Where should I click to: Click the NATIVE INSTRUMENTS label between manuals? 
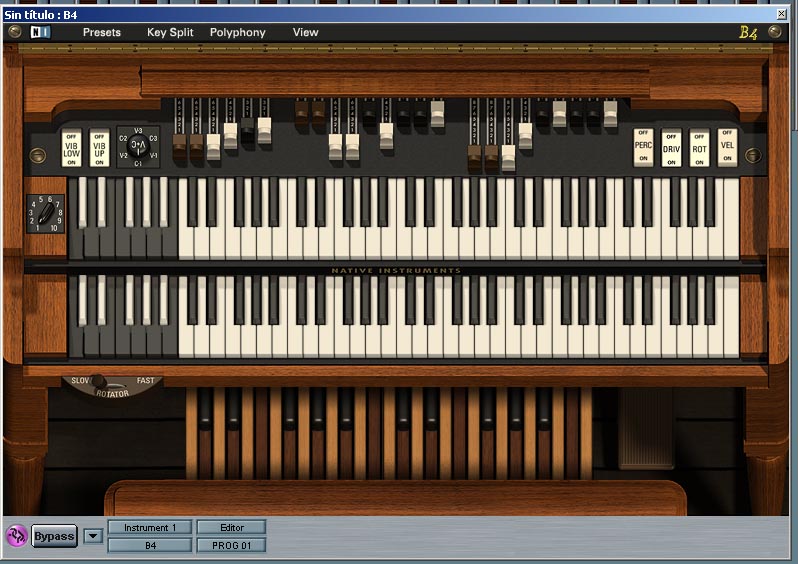click(x=396, y=270)
